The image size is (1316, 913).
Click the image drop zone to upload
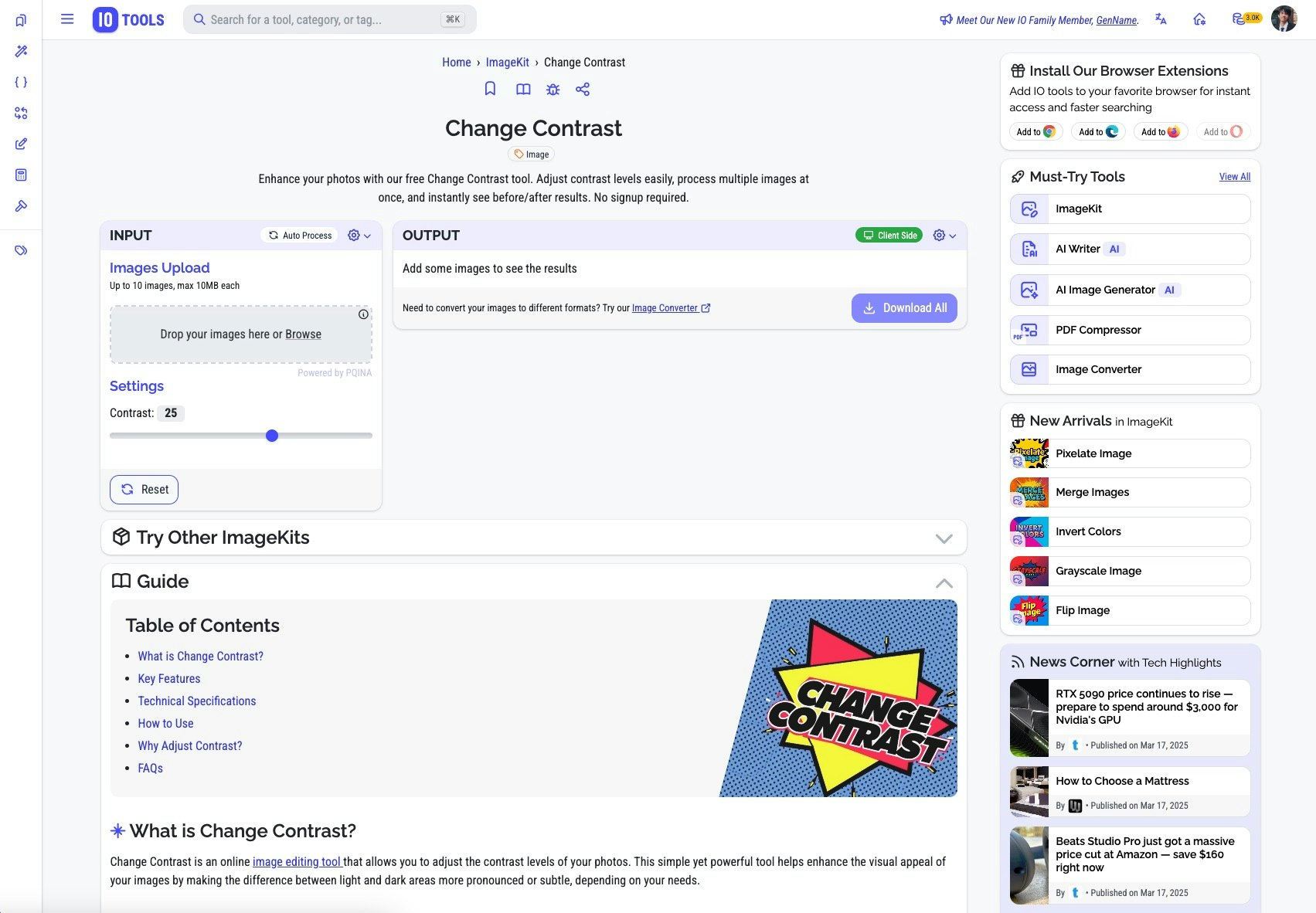pyautogui.click(x=241, y=334)
